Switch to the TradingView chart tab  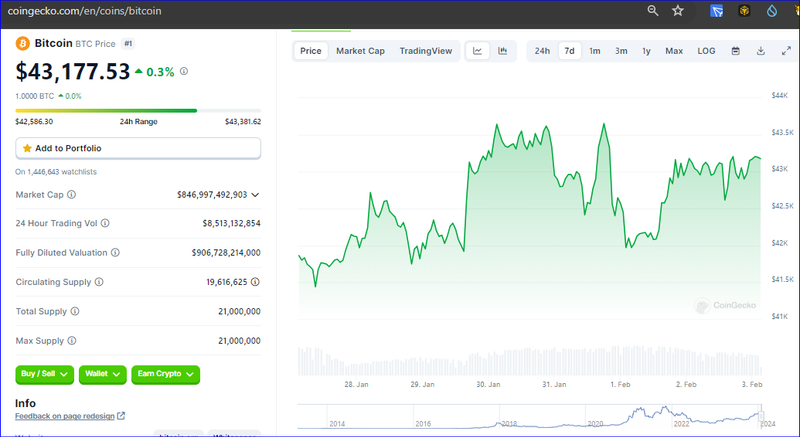pos(426,51)
